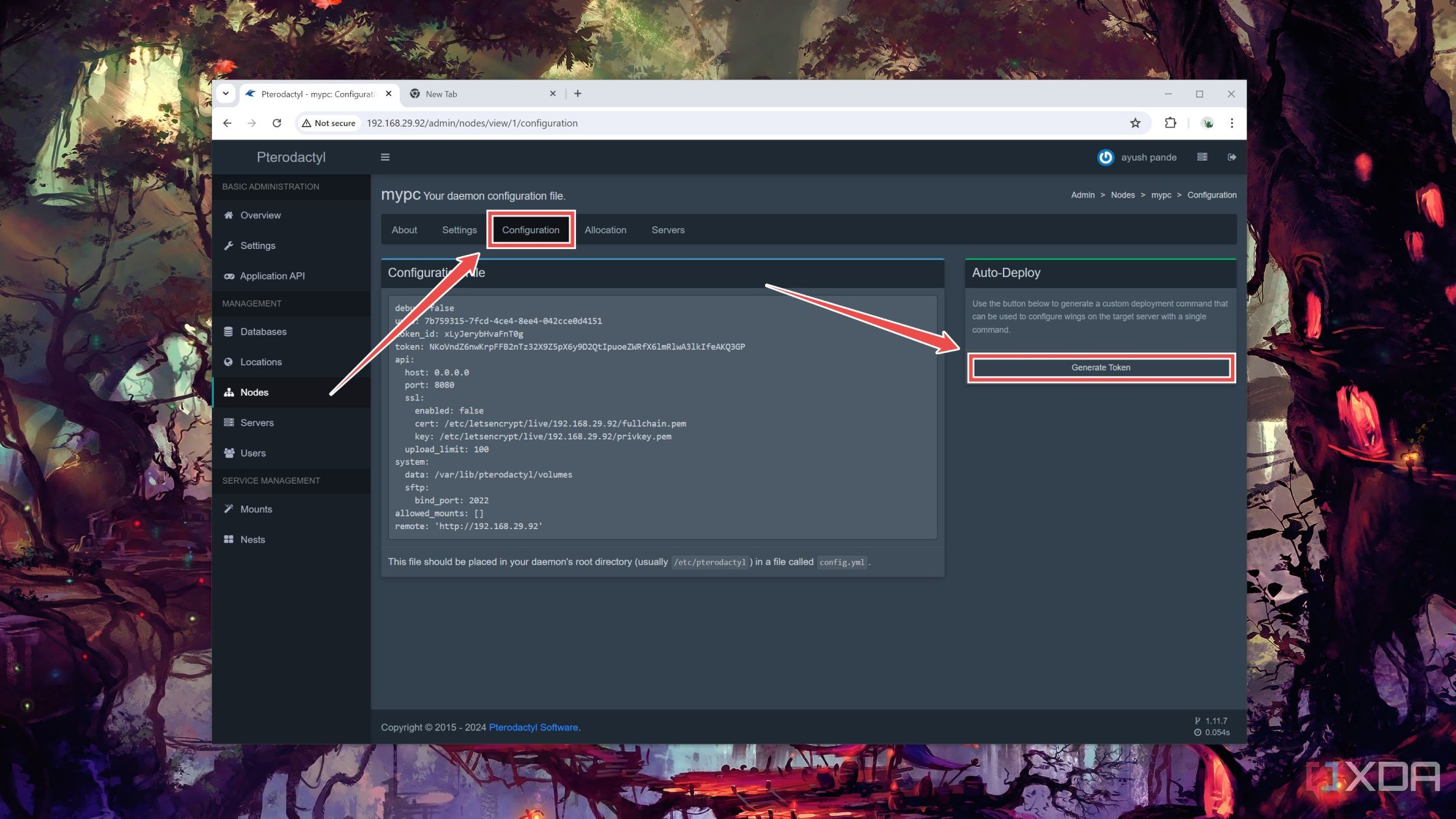The image size is (1456, 819).
Task: Open the Mounts page
Action: [x=255, y=509]
